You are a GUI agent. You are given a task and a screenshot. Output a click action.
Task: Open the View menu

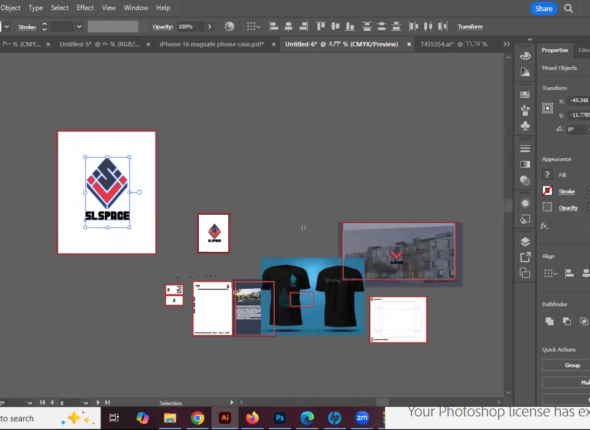pos(109,8)
